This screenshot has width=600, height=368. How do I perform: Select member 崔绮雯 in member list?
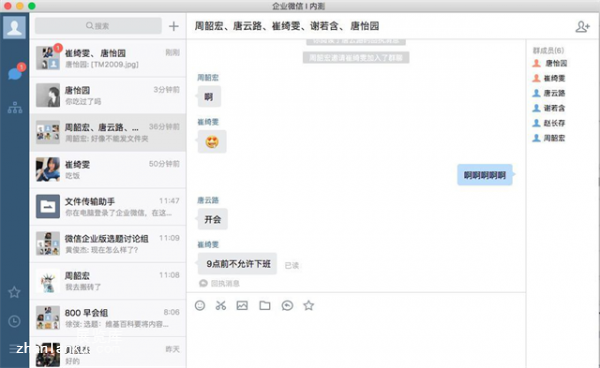pos(549,78)
